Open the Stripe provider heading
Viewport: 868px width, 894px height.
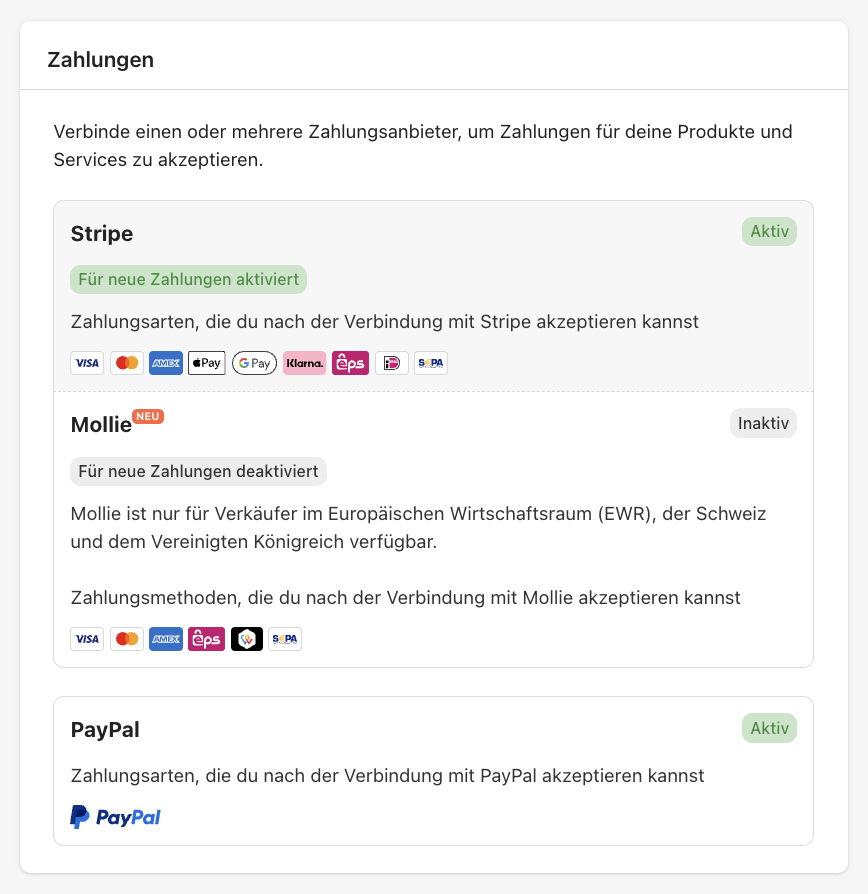pyautogui.click(x=101, y=233)
